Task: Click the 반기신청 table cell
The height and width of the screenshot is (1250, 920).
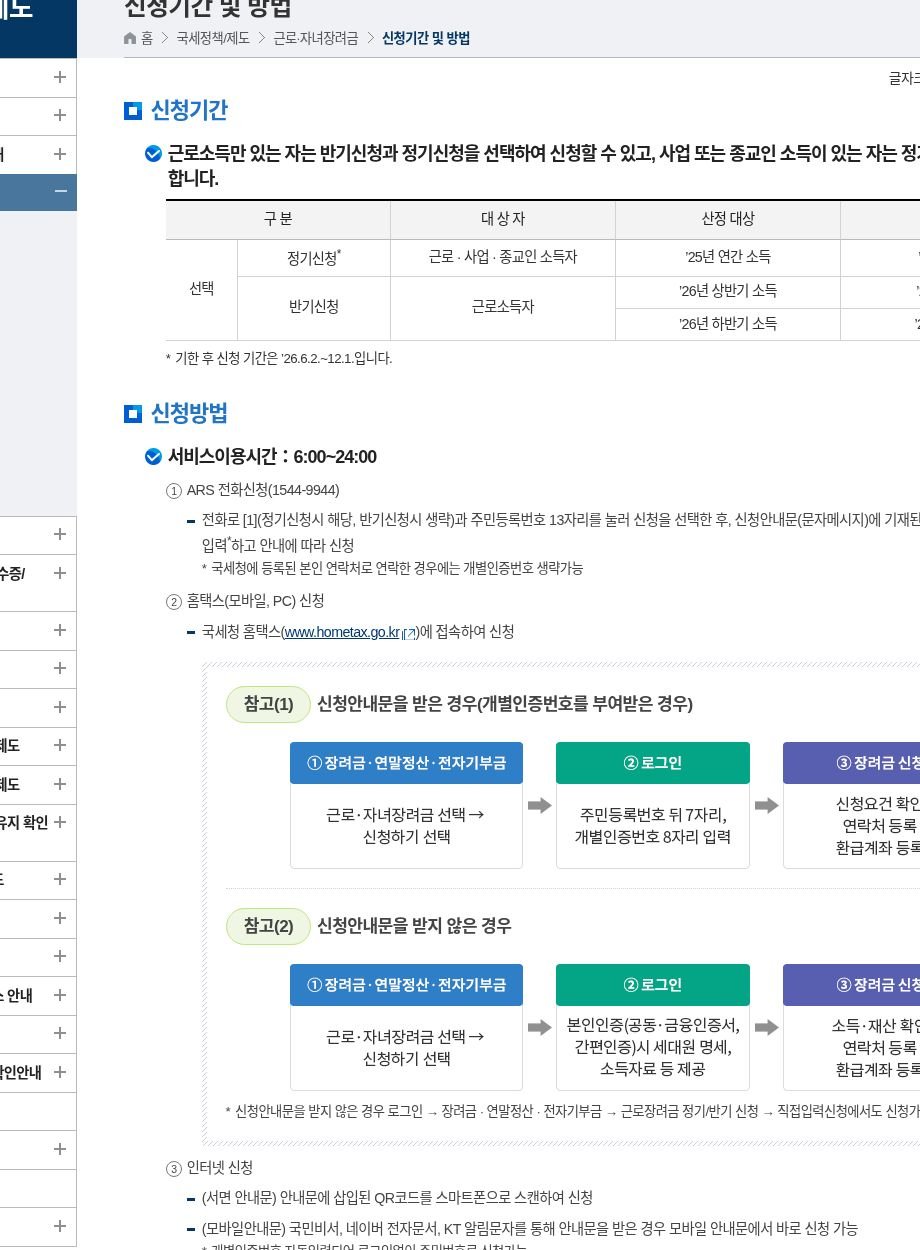Action: 314,307
